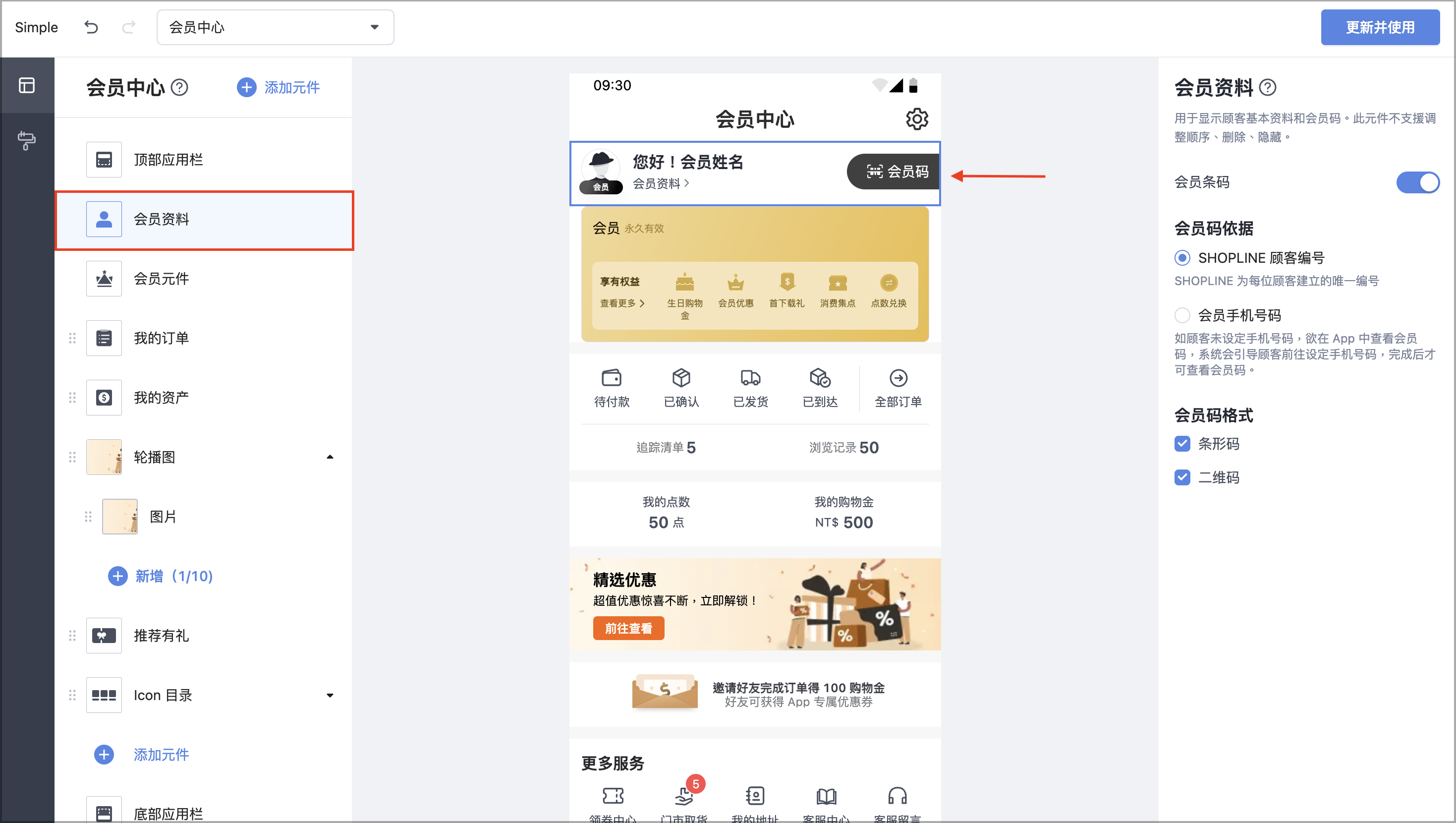The width and height of the screenshot is (1456, 823).
Task: Click drag handle beside 轮播图
Action: pos(72,457)
